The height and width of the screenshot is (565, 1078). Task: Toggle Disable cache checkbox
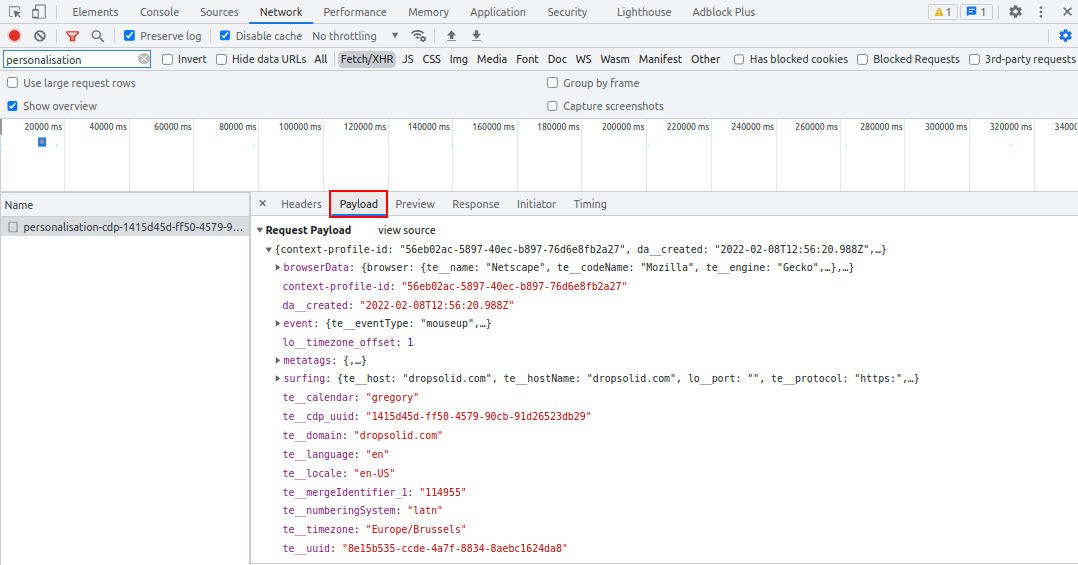225,36
